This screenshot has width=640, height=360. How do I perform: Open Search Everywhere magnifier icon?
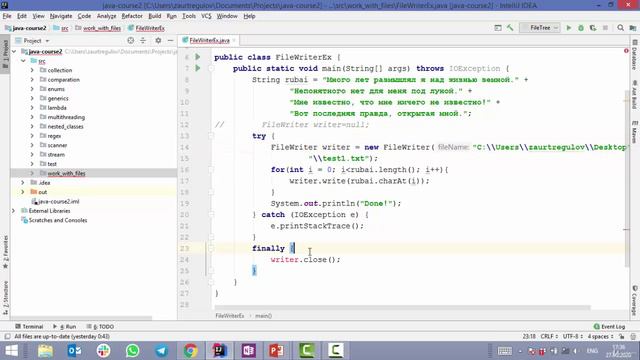tap(620, 28)
